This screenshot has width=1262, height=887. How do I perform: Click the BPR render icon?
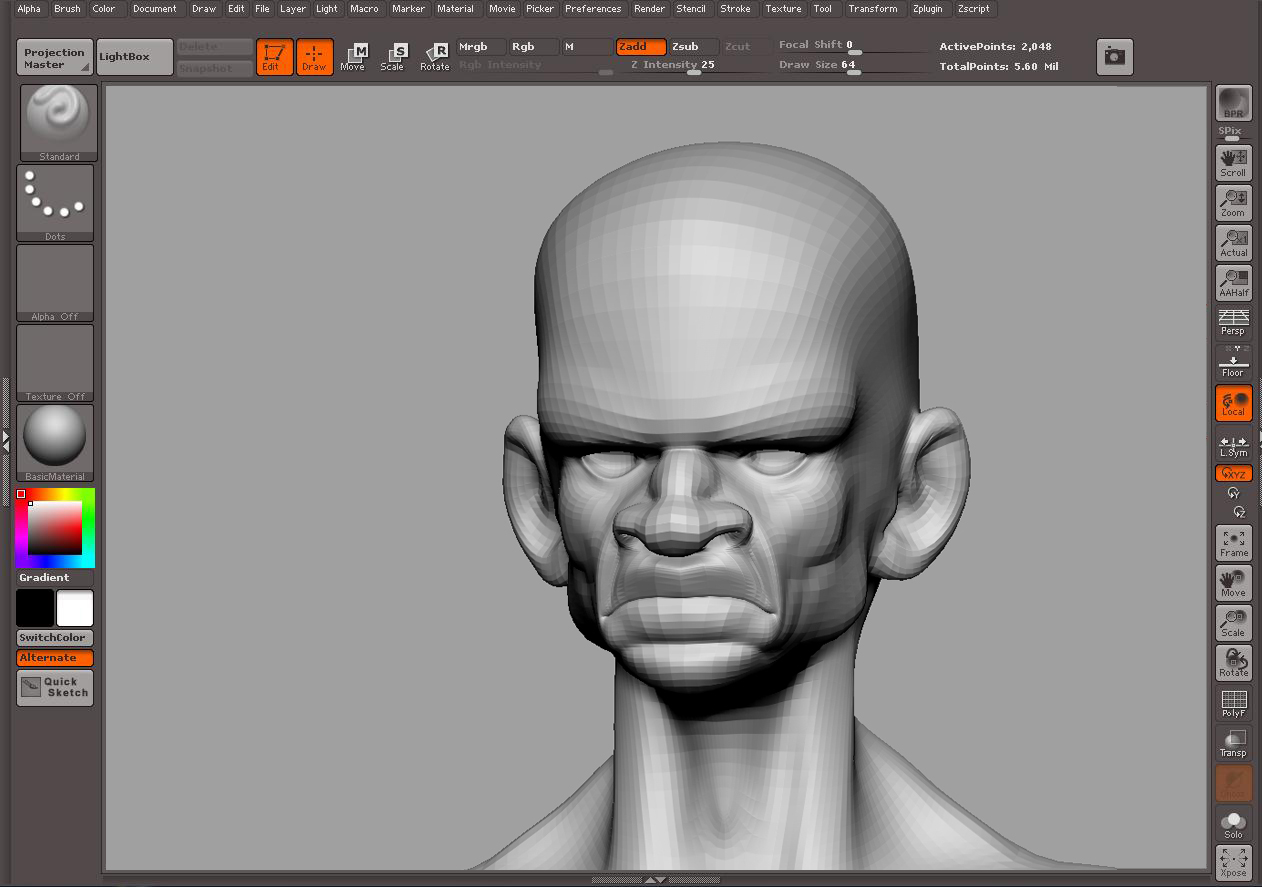1233,103
